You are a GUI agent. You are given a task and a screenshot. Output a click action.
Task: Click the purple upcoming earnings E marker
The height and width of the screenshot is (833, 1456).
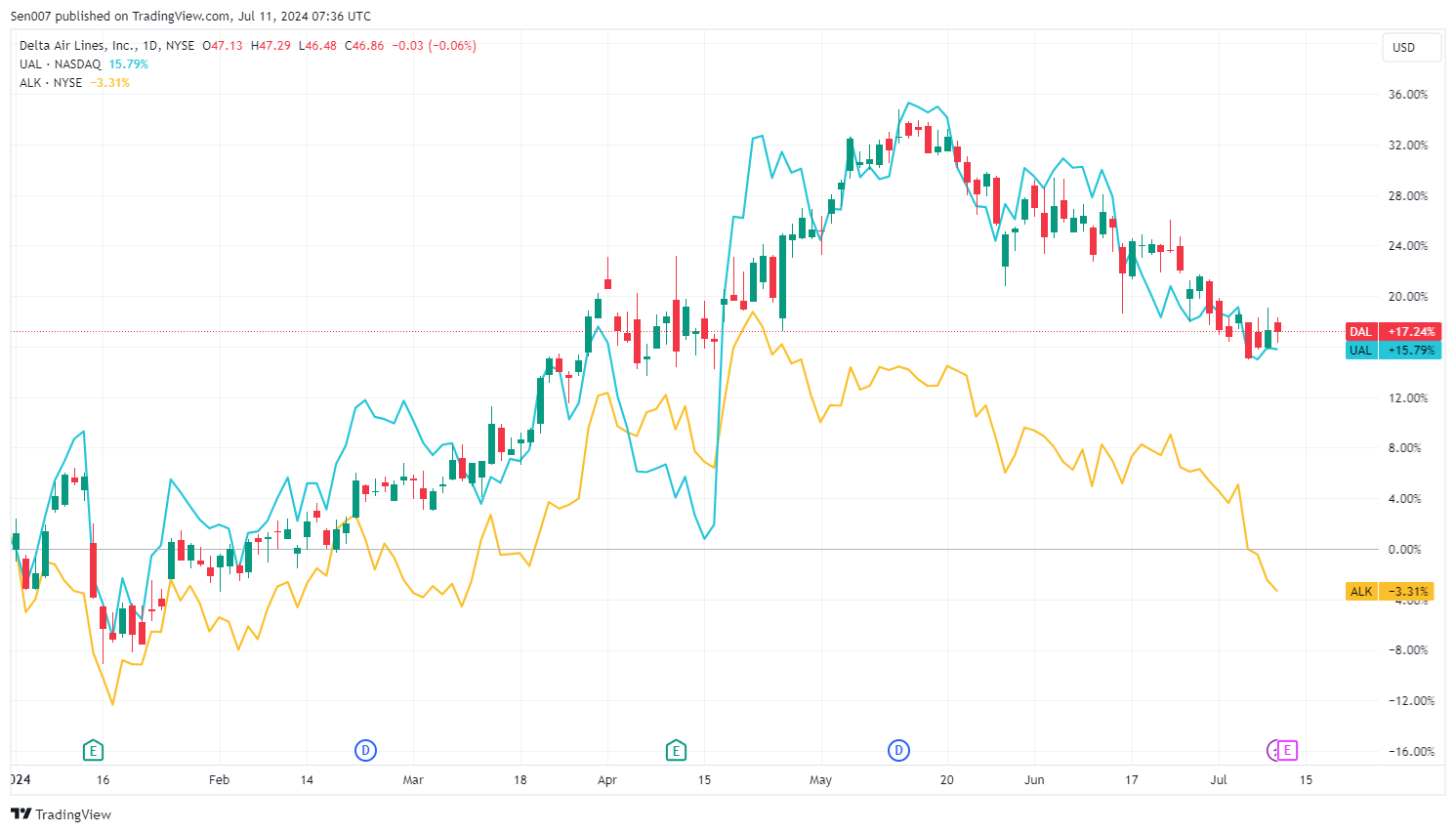pyautogui.click(x=1288, y=750)
